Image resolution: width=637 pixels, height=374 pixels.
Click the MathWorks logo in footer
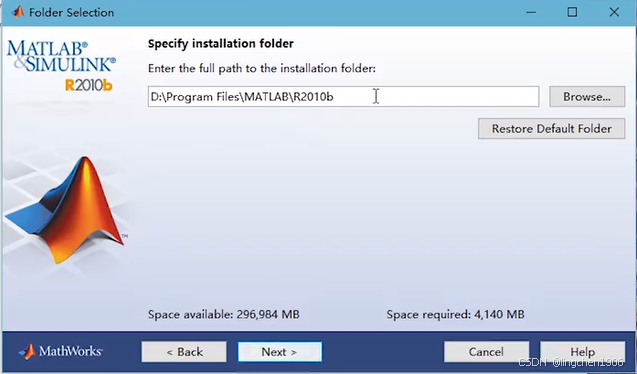61,351
